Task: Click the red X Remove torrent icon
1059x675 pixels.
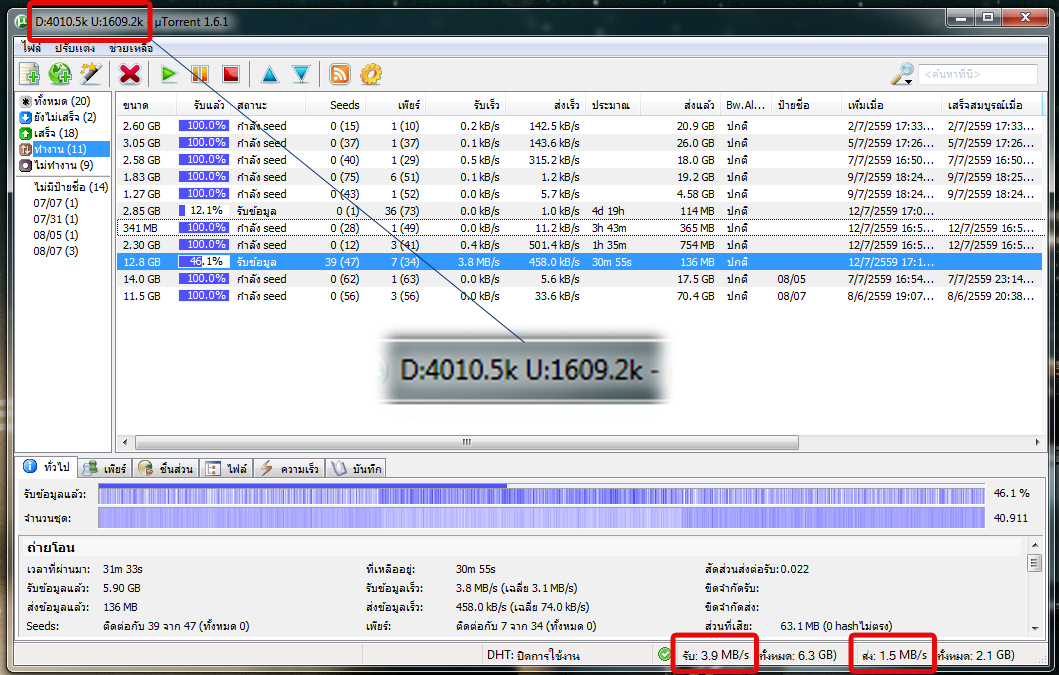Action: pos(130,74)
